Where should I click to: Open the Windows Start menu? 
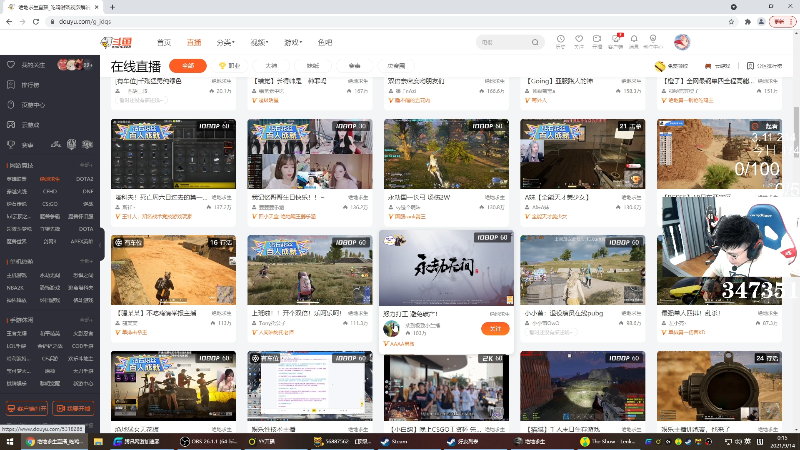9,441
